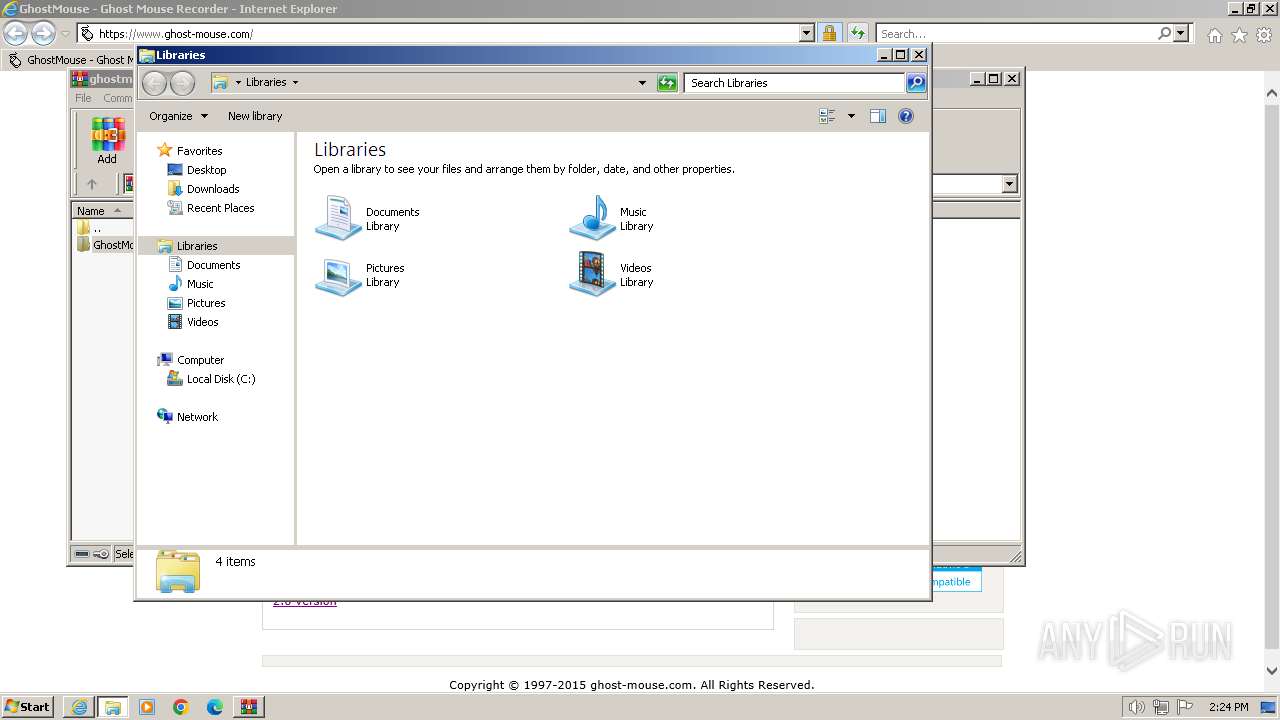The width and height of the screenshot is (1280, 720).
Task: Open IE Home icon
Action: click(1214, 35)
